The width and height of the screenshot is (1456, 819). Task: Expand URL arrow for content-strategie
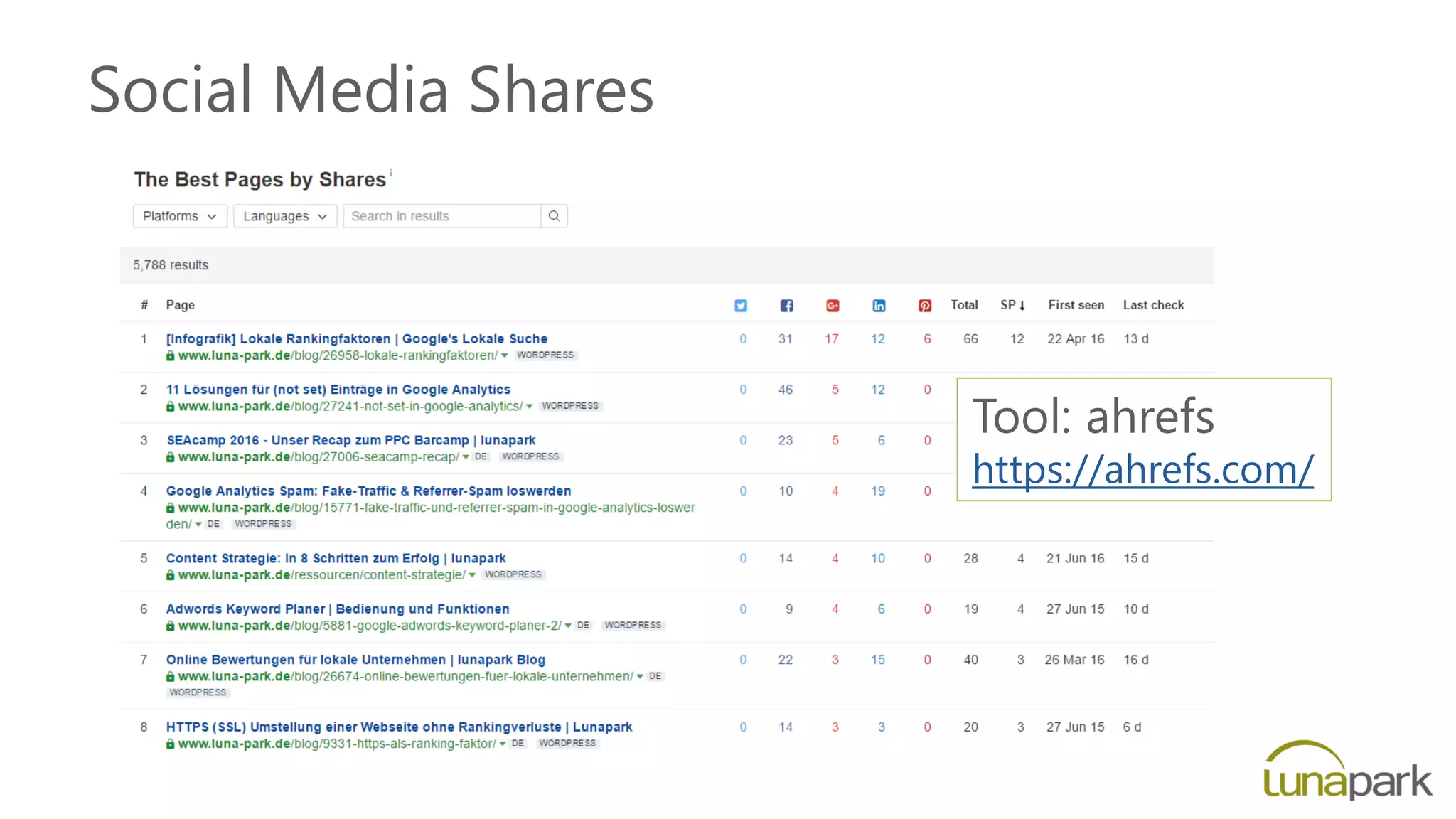tap(472, 575)
